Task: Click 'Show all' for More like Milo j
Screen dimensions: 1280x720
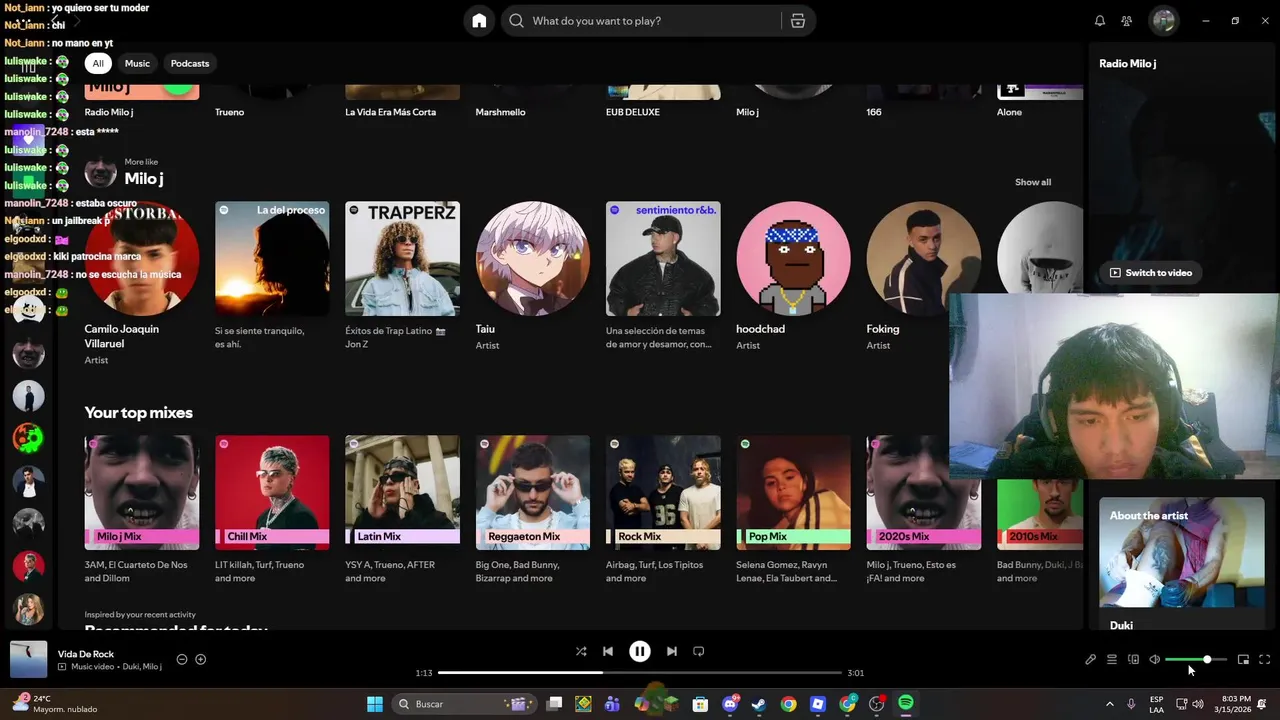Action: 1033,182
